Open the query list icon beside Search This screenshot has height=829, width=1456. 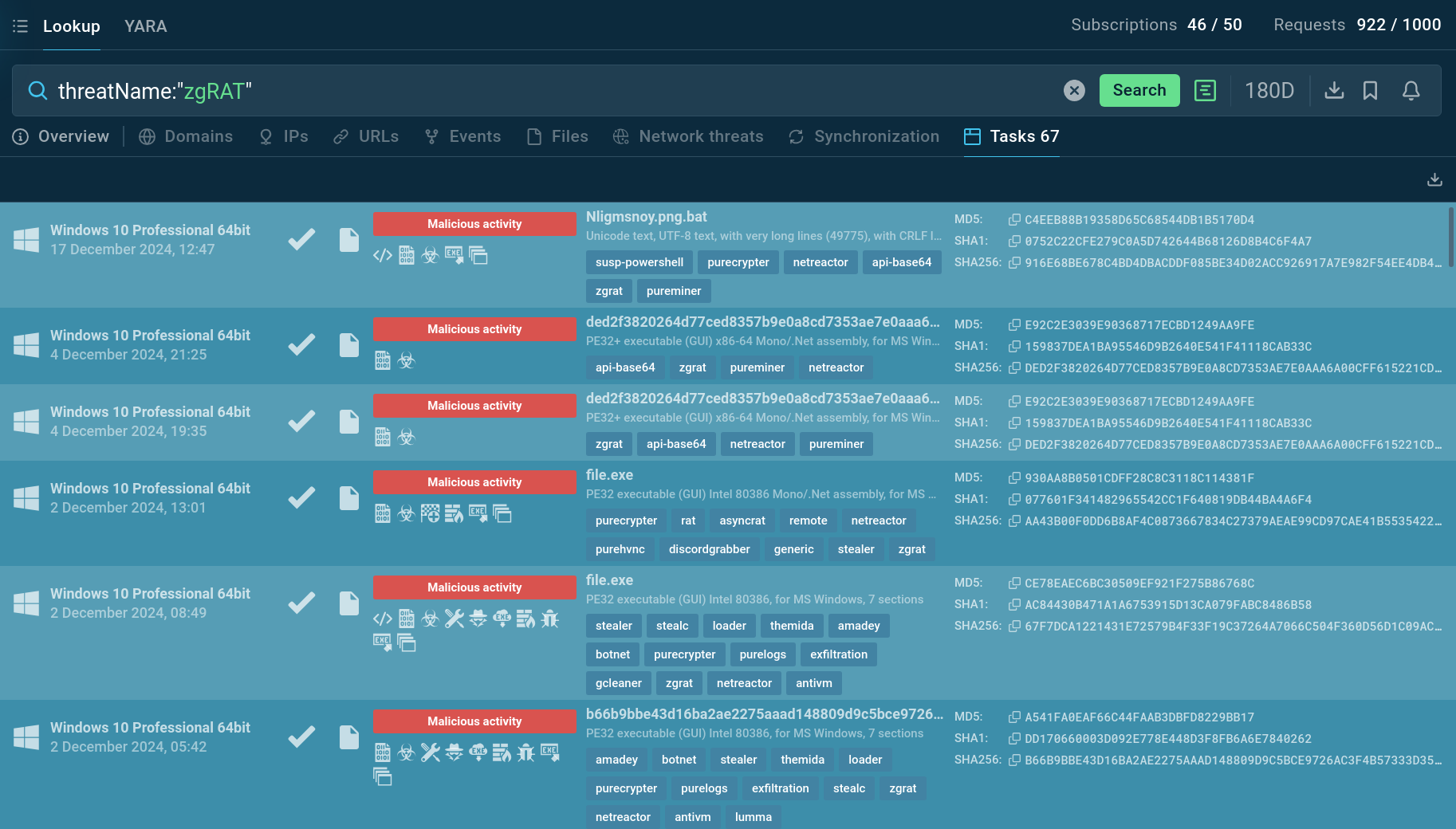pyautogui.click(x=1205, y=91)
